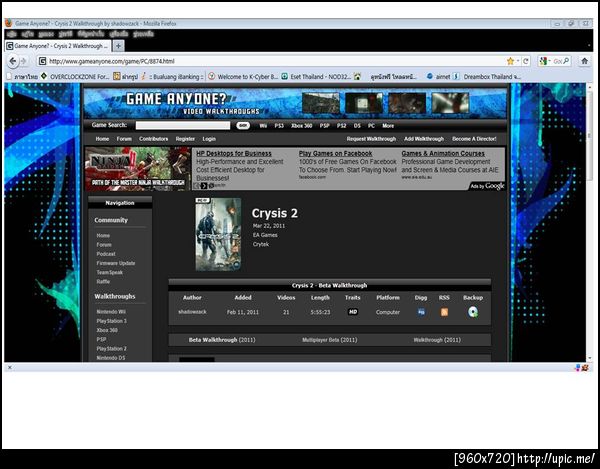600x469 pixels.
Task: Open the DS platform menu
Action: (357, 126)
